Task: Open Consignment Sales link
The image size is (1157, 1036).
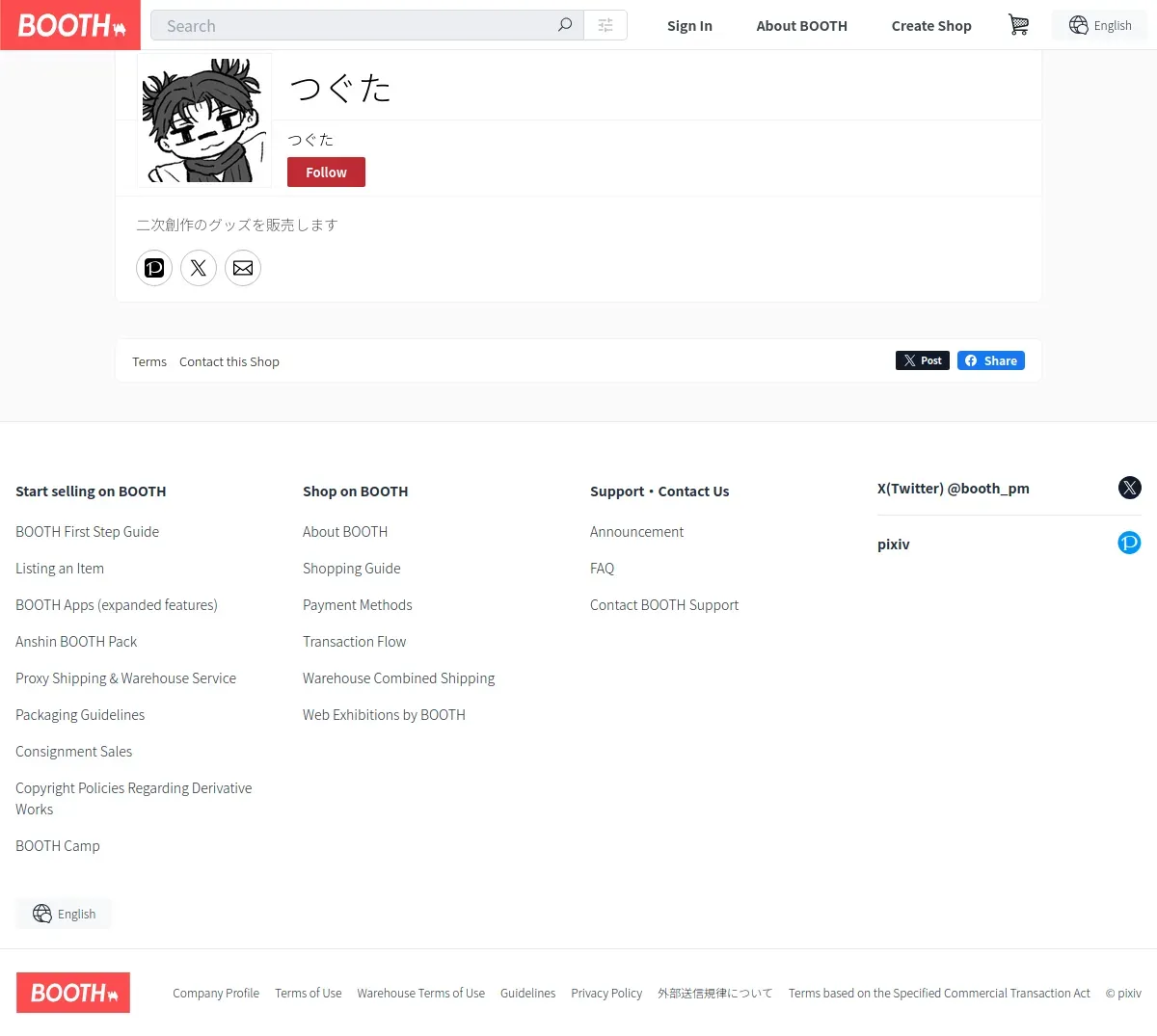Action: click(x=73, y=752)
